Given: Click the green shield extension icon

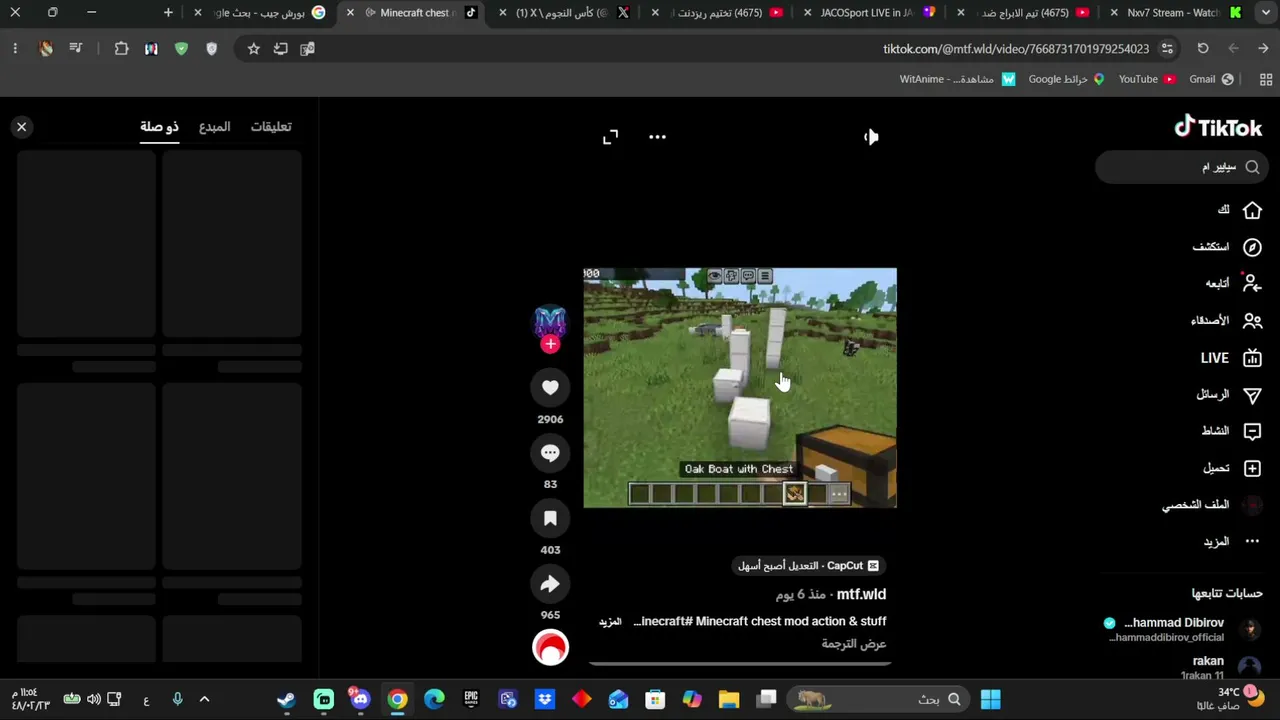Looking at the screenshot, I should coord(181,49).
